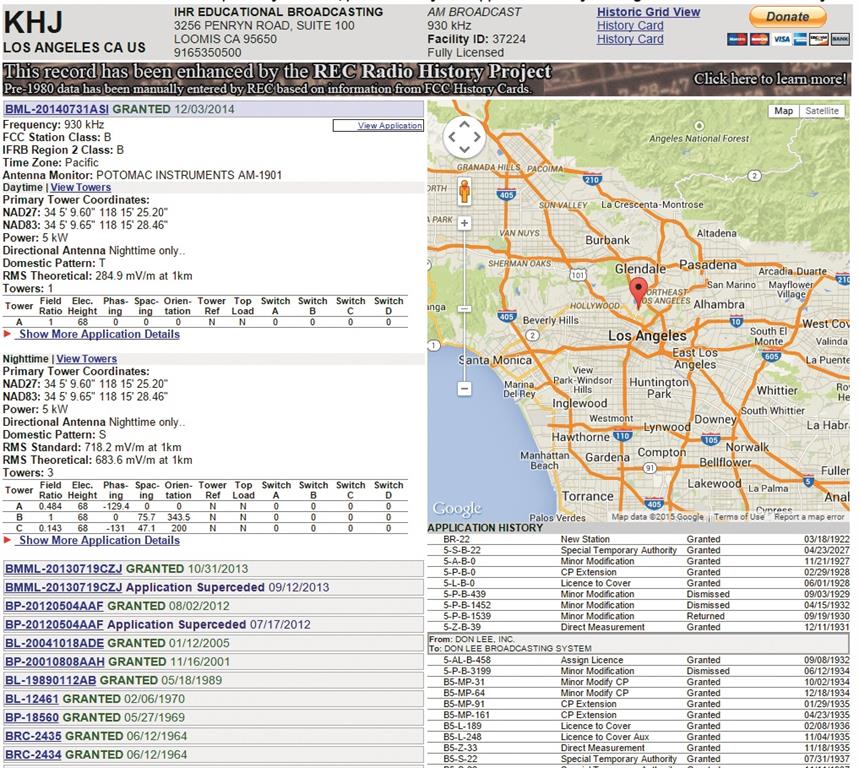859x768 pixels.
Task: Expand the BMML-20130719CZJ granted record
Action: coord(63,569)
